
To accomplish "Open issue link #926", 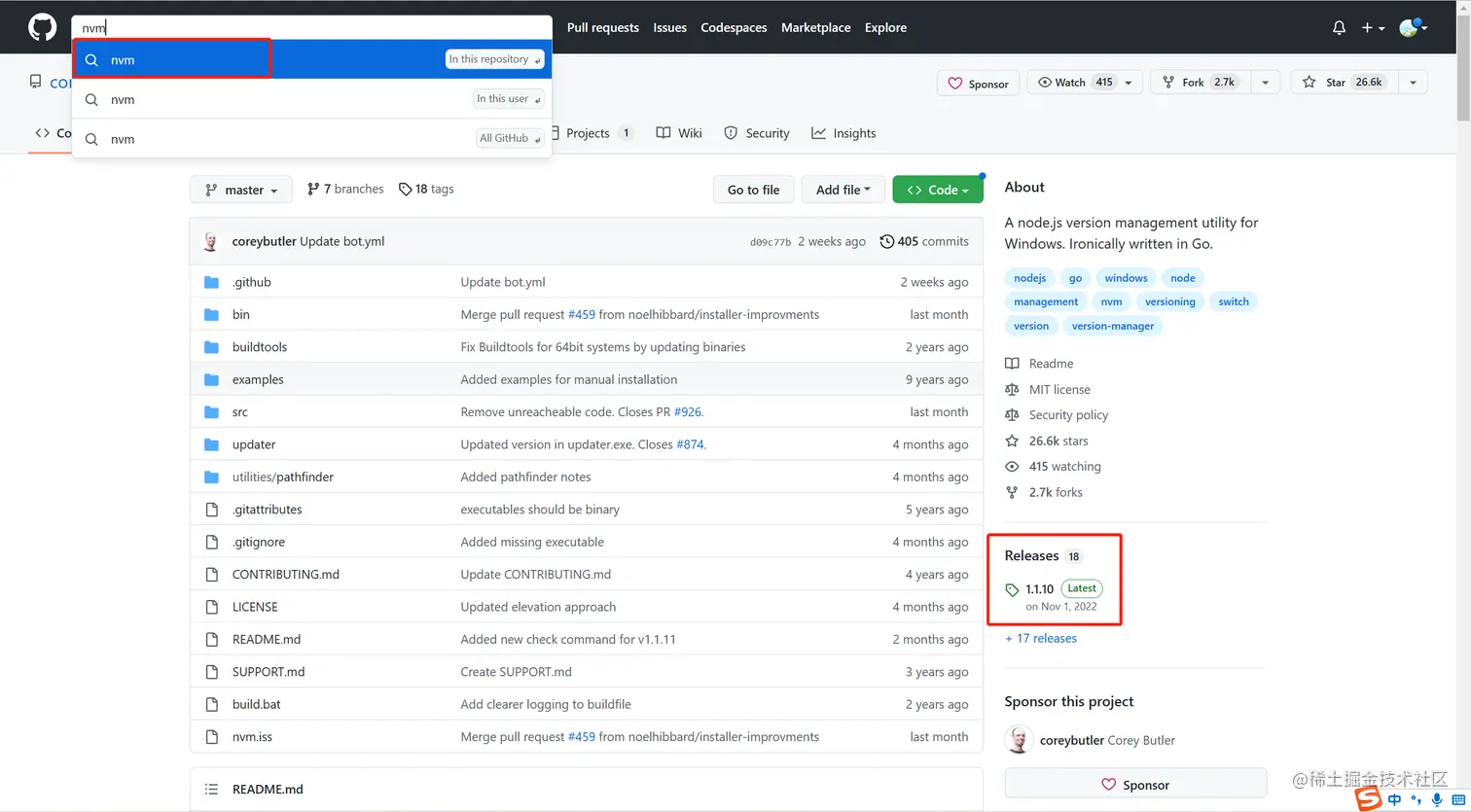I will coord(687,412).
